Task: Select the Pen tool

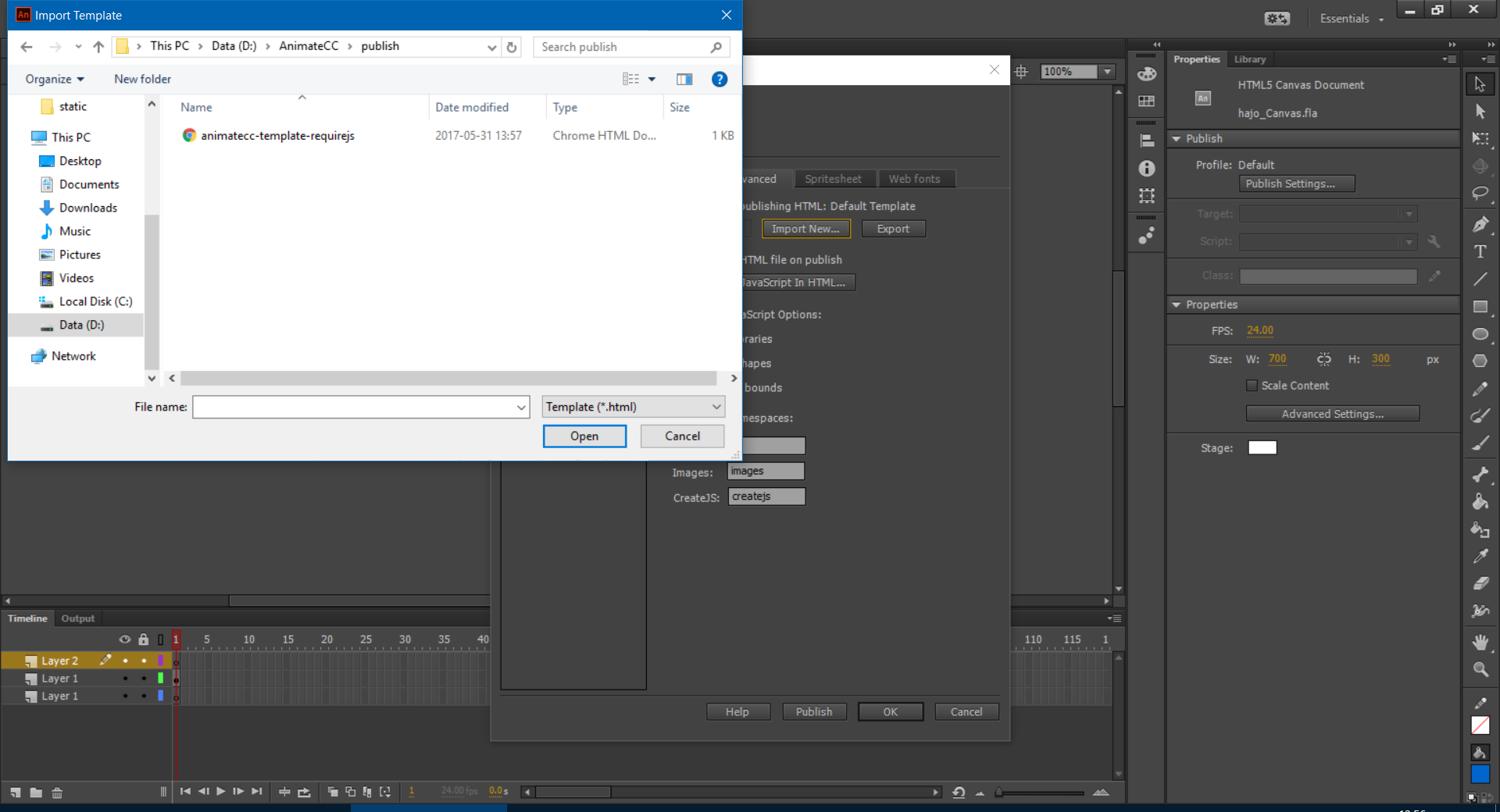Action: click(x=1480, y=225)
